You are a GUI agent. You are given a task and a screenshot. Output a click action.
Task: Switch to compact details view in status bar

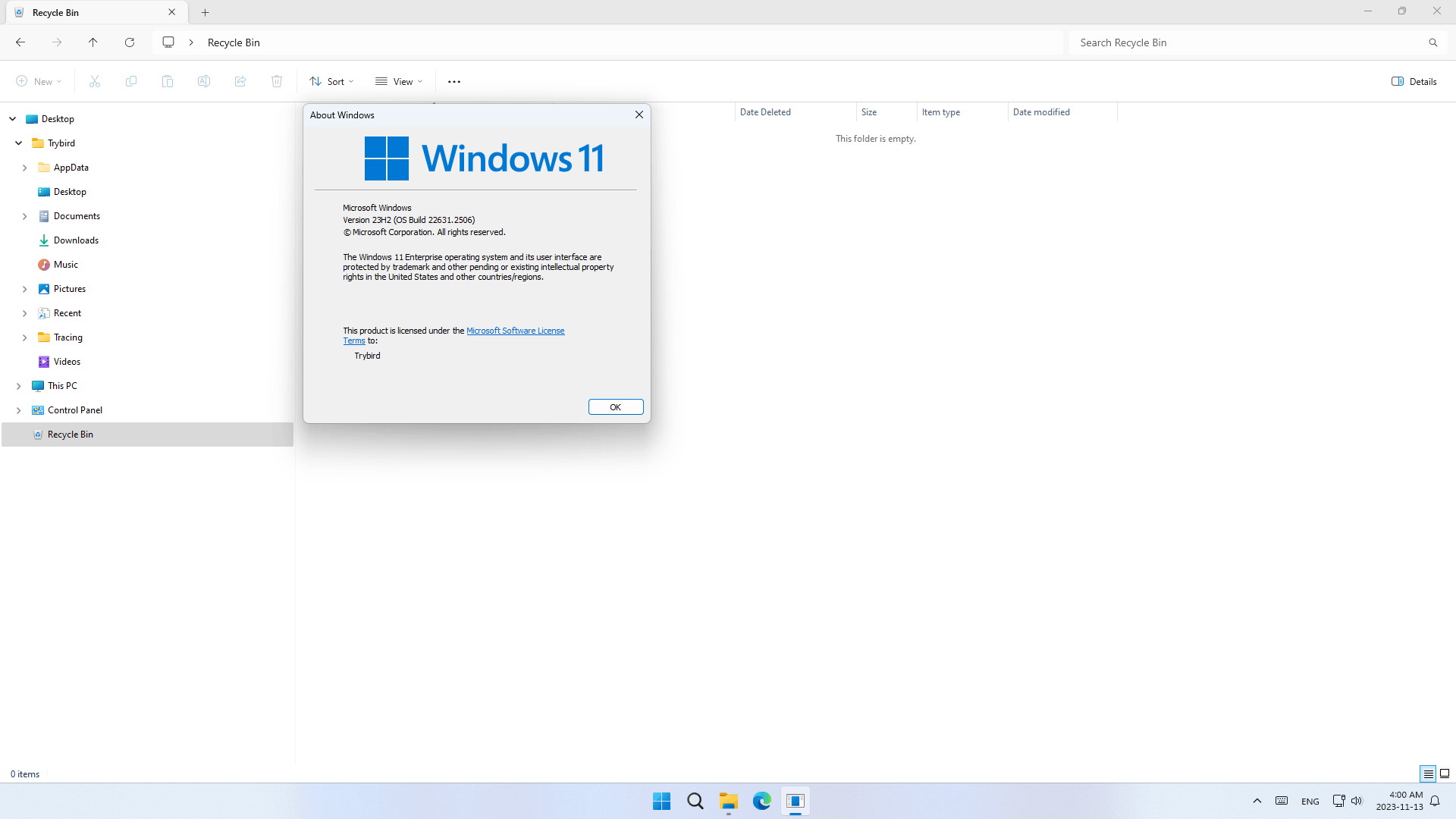[1429, 773]
